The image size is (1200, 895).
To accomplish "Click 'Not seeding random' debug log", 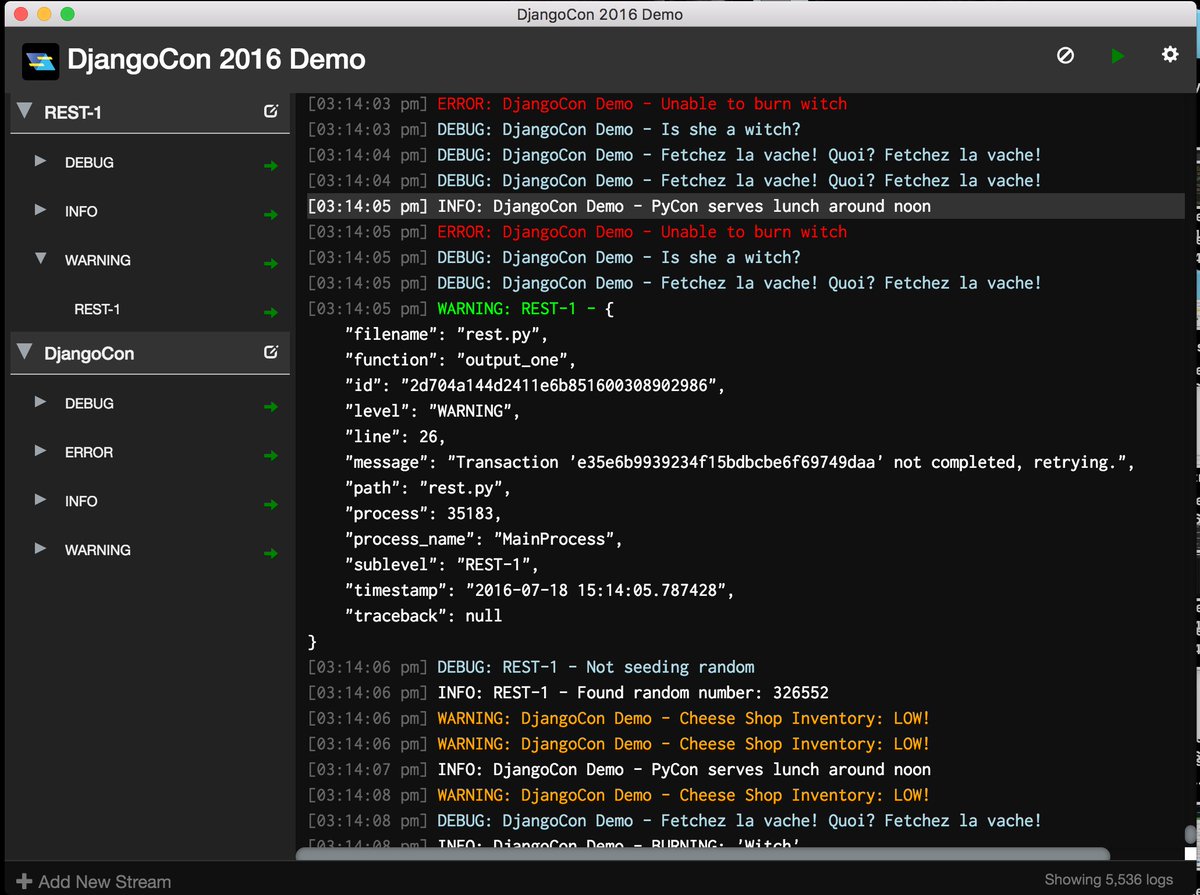I will [x=531, y=667].
